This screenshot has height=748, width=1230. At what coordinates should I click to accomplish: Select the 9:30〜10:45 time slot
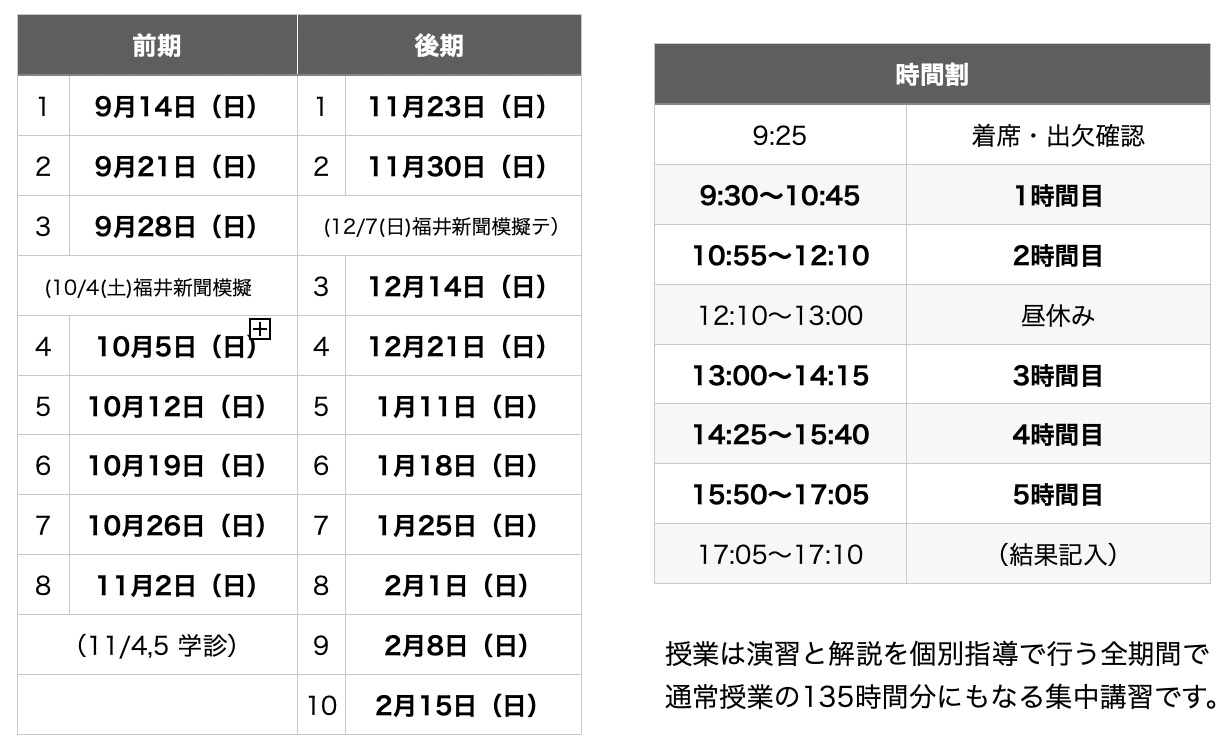779,195
